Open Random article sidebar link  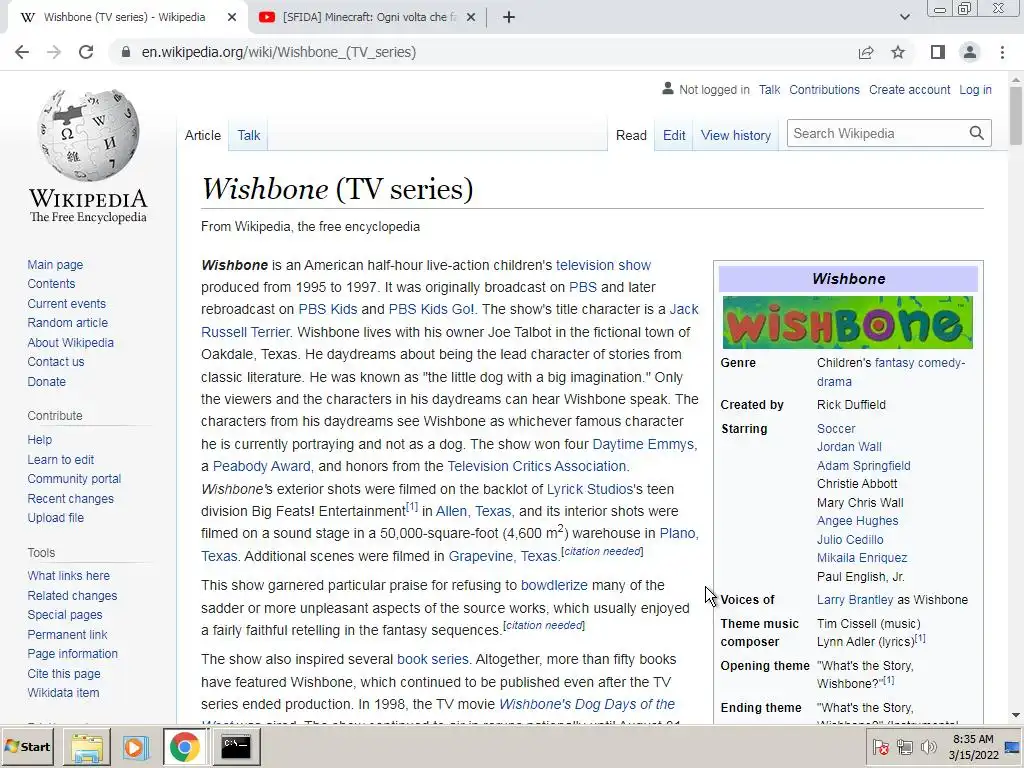67,323
